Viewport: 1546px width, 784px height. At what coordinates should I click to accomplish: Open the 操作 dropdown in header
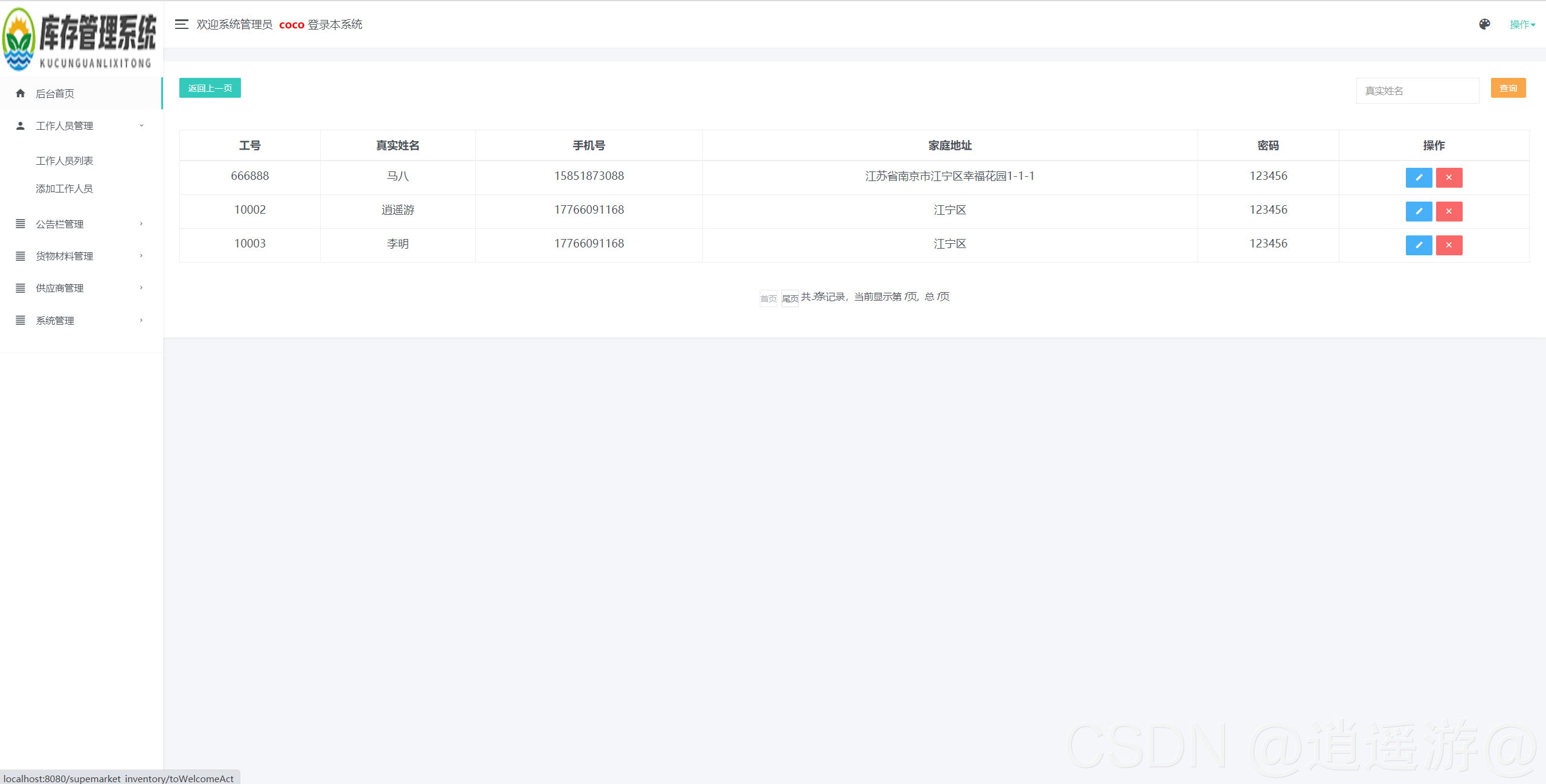(1522, 24)
